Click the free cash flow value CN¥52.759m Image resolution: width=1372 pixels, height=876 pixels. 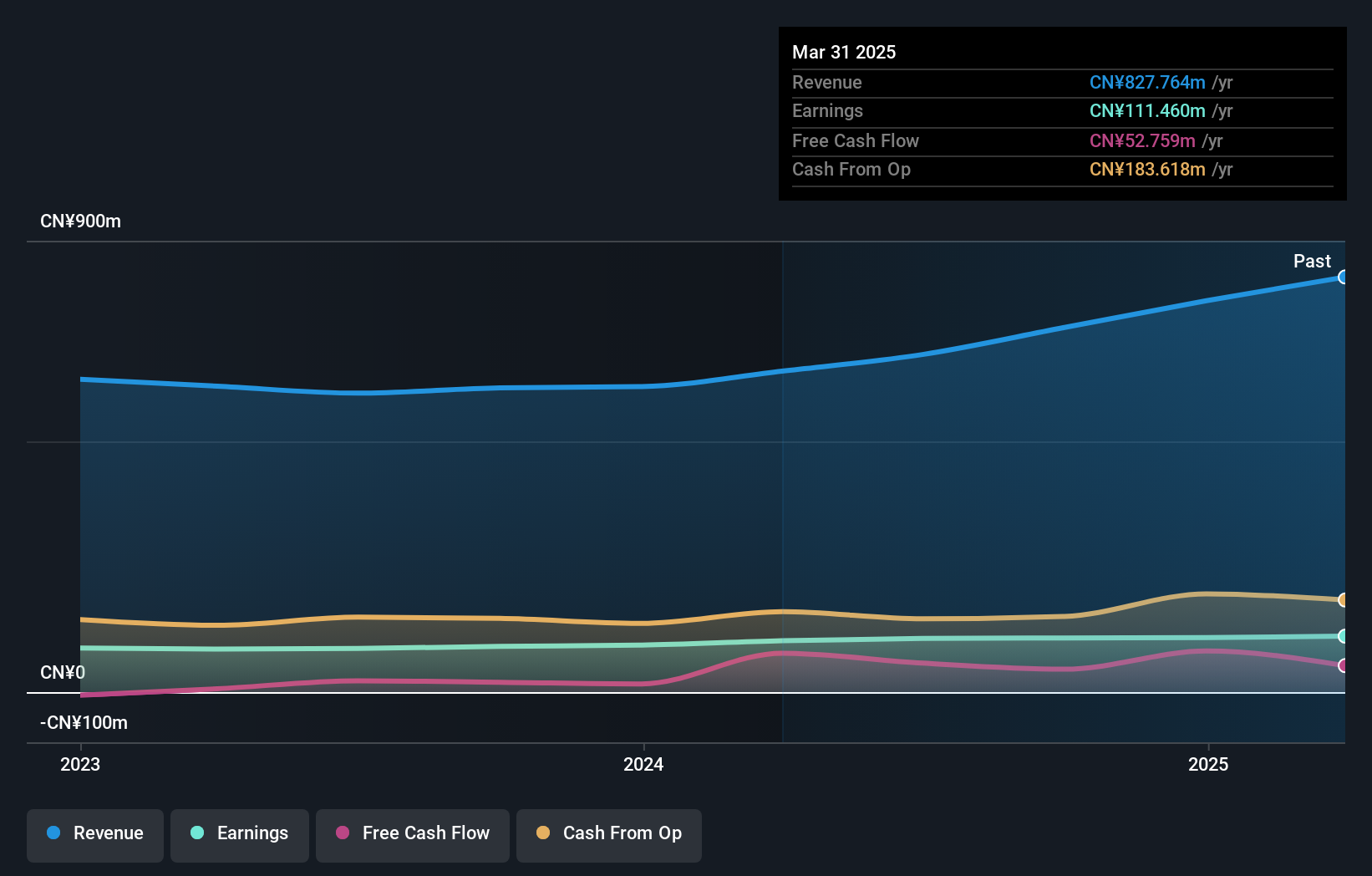1142,140
